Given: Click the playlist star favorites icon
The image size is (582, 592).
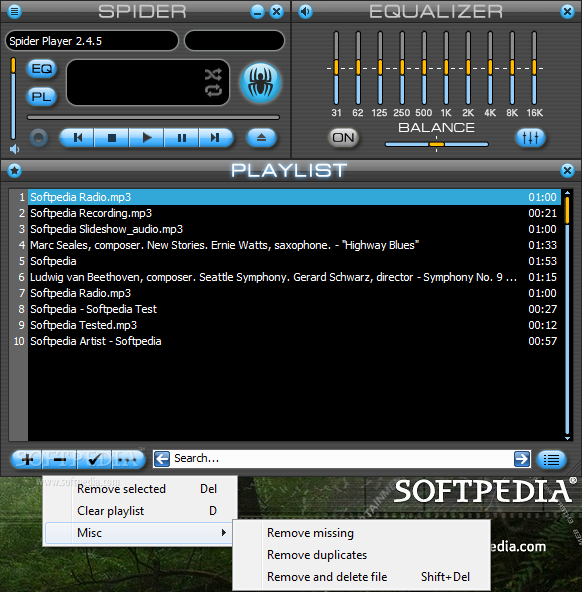Looking at the screenshot, I should point(14,170).
